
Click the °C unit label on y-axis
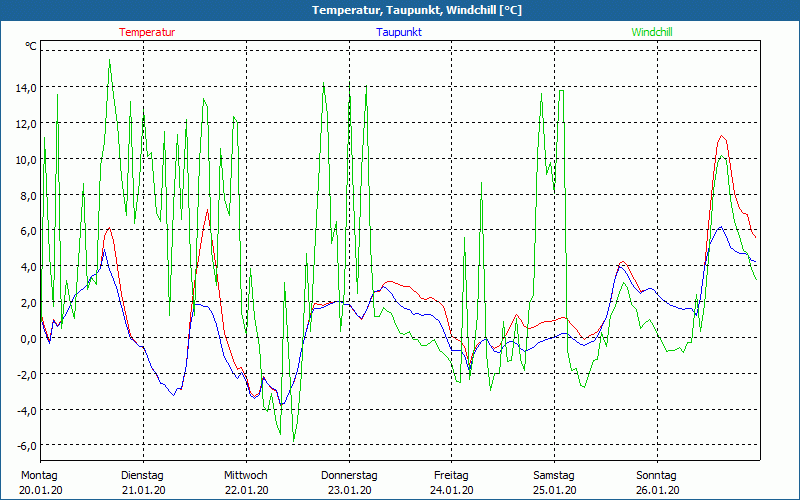31,46
